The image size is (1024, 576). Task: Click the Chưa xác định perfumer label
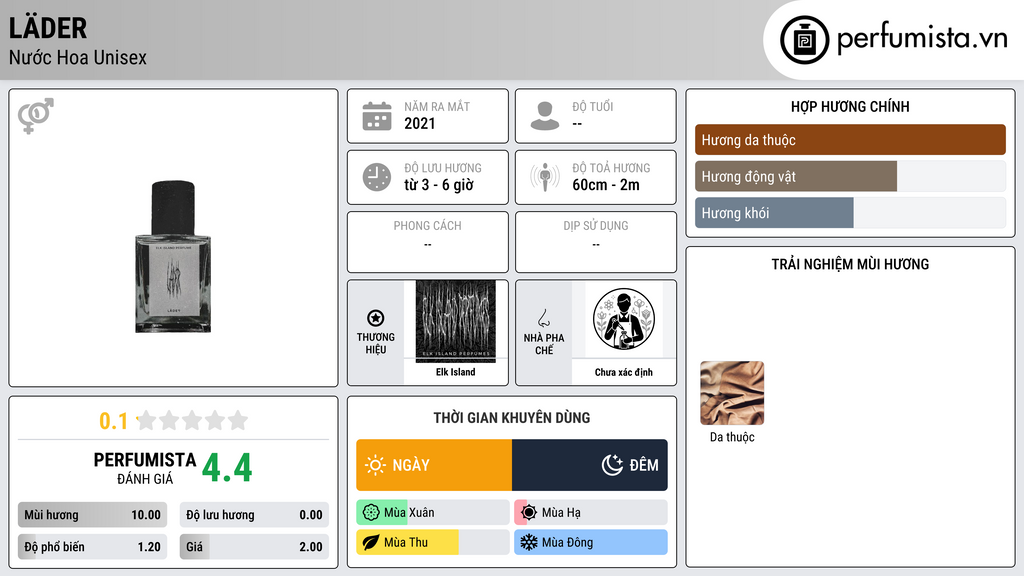[624, 372]
